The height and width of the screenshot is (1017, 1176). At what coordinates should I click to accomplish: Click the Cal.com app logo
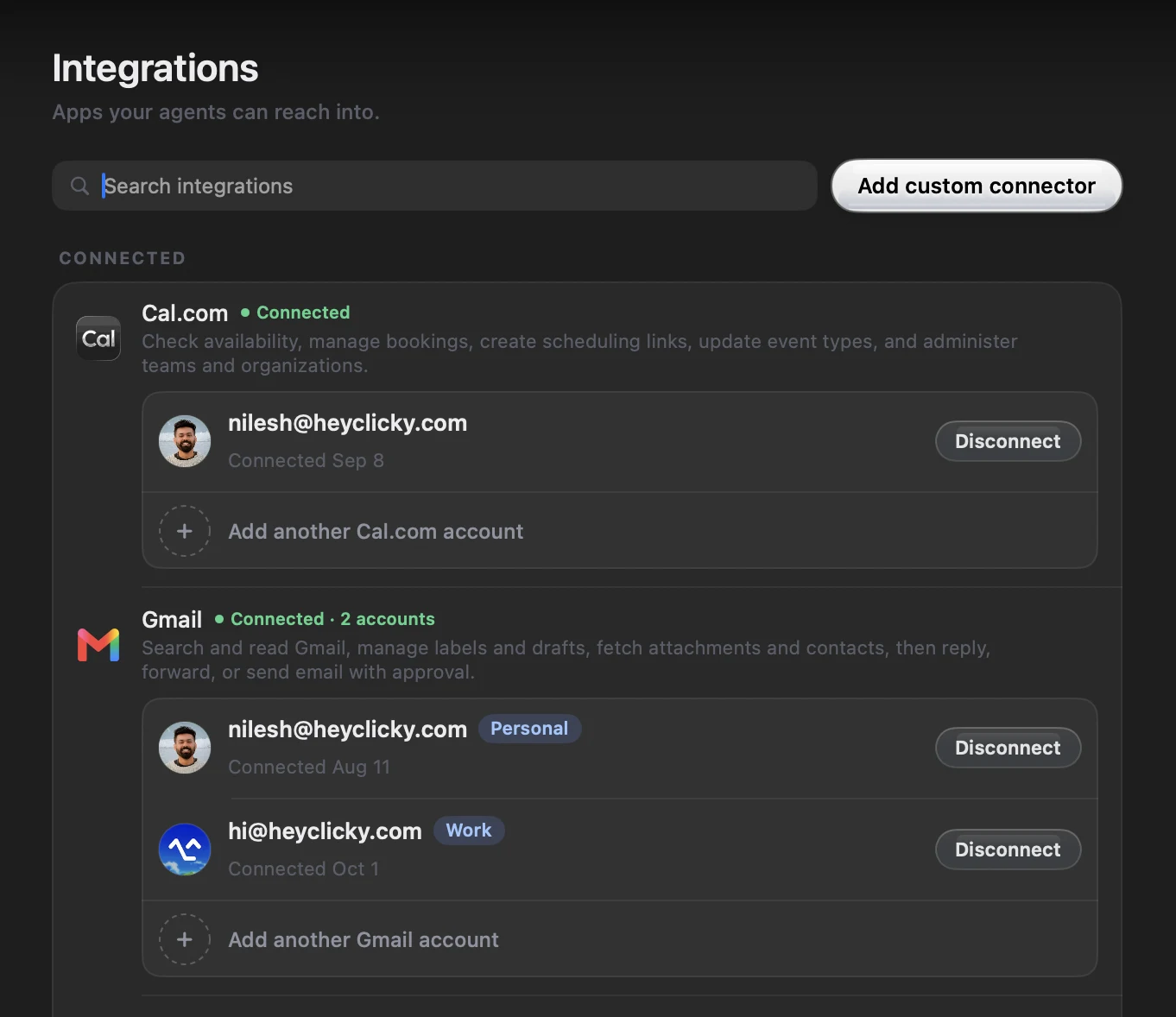98,338
